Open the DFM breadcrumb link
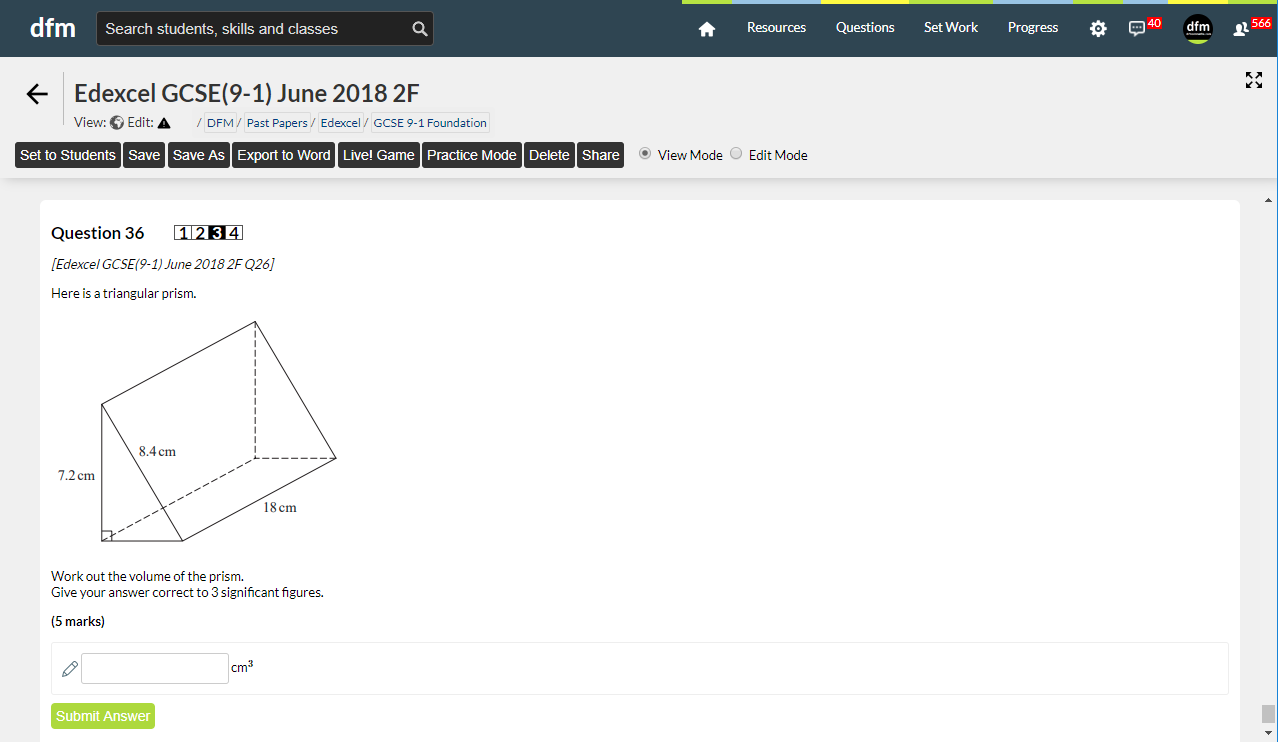This screenshot has height=742, width=1278. click(x=220, y=123)
